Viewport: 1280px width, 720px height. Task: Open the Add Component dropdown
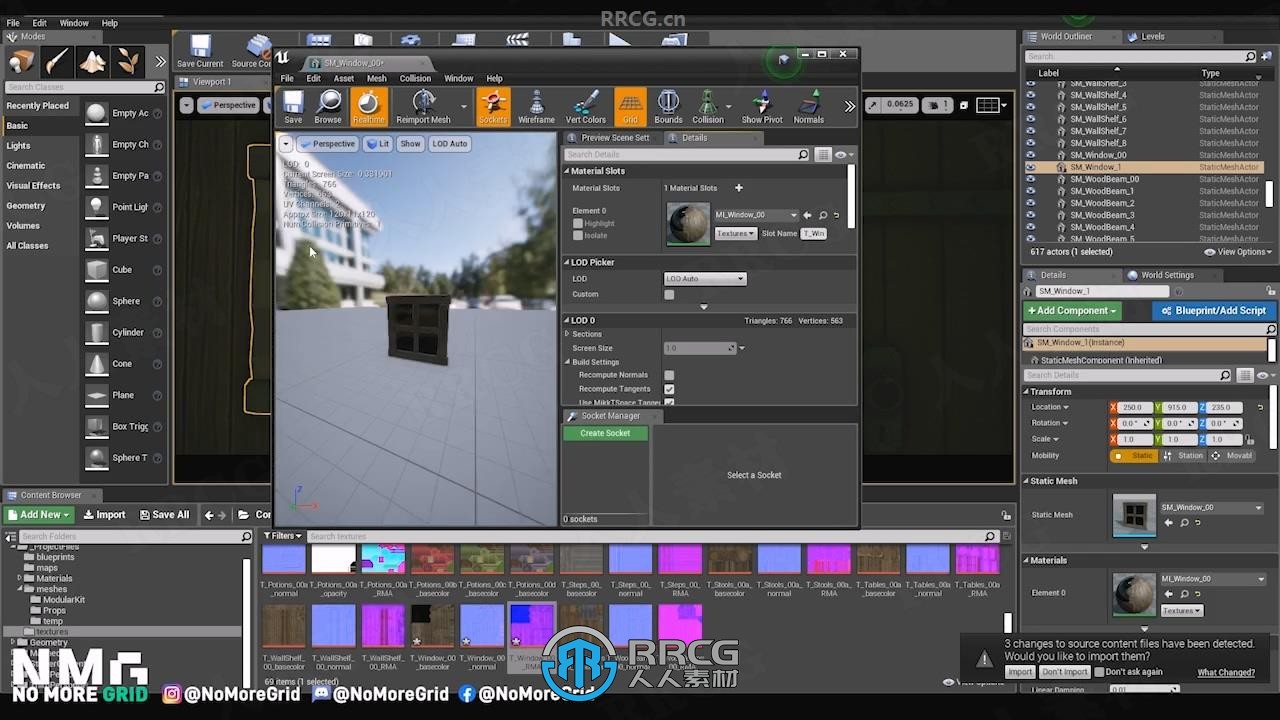pos(1072,311)
